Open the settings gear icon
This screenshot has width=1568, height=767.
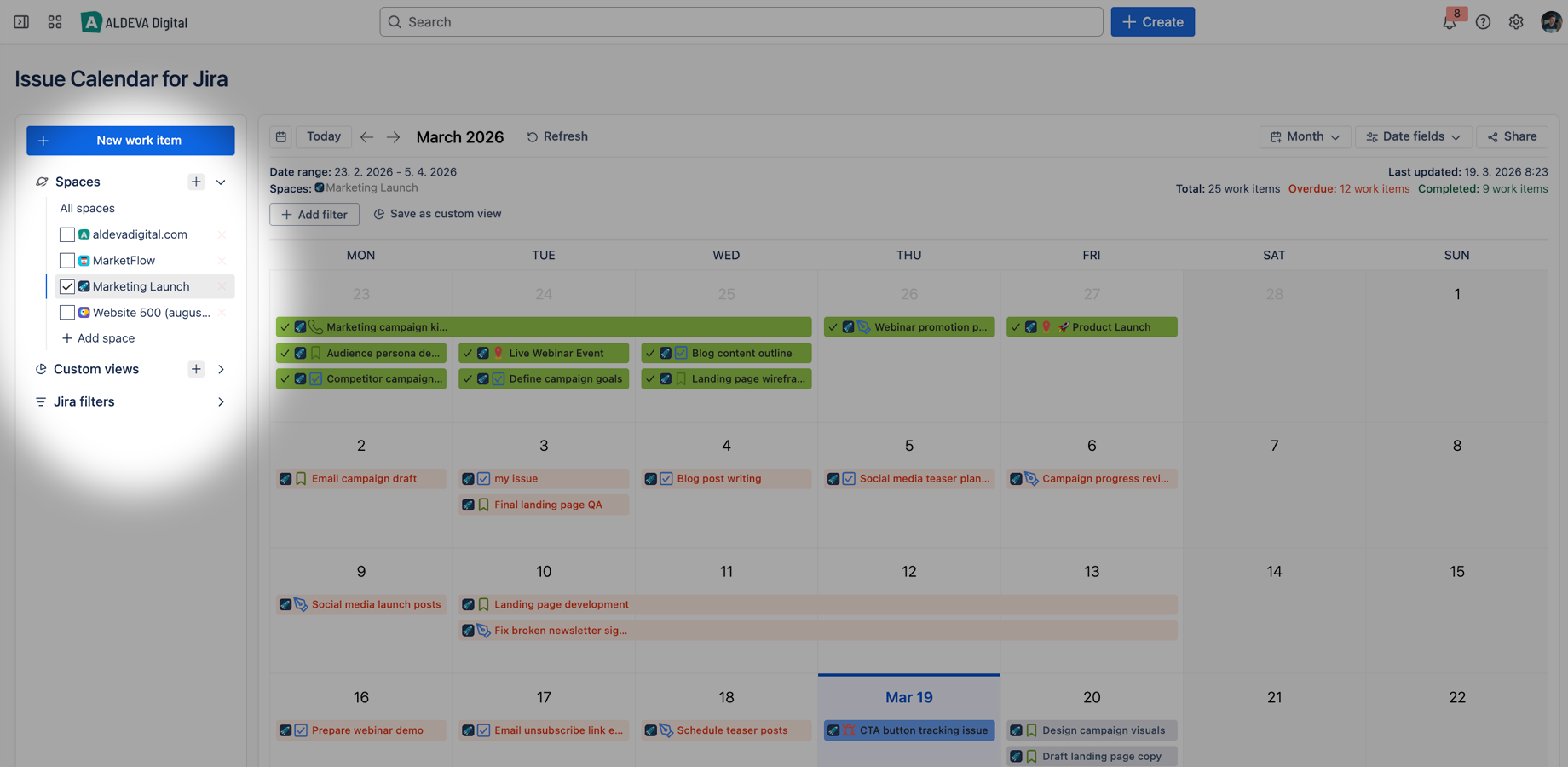coord(1517,22)
